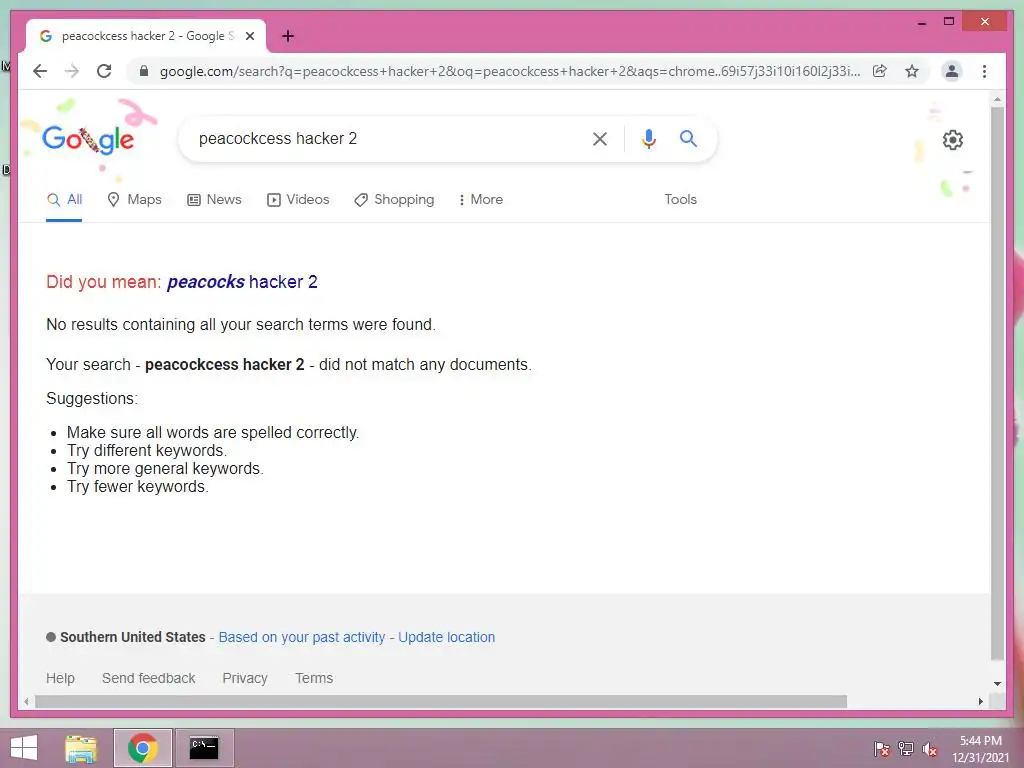Open the Help footer link
Image resolution: width=1024 pixels, height=768 pixels.
60,679
